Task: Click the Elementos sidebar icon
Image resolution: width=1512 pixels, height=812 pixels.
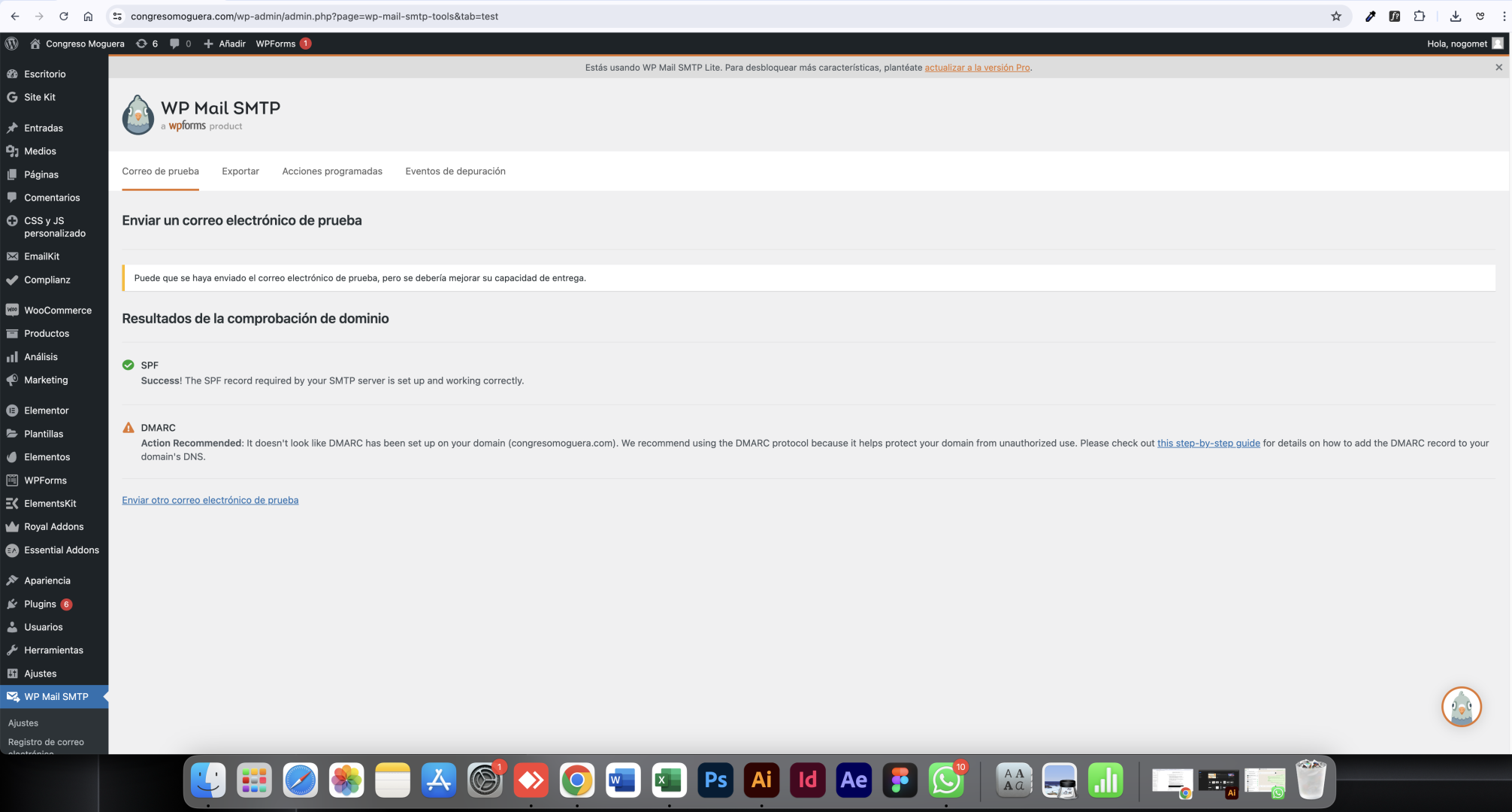Action: (x=12, y=457)
